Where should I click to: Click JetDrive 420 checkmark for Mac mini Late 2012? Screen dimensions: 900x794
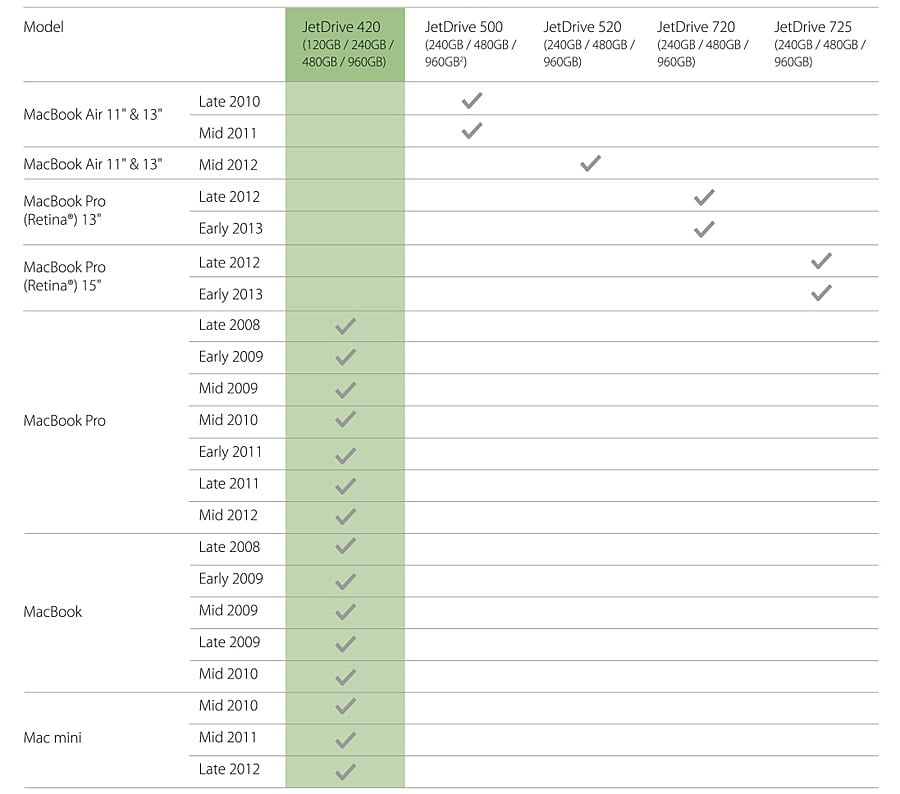pyautogui.click(x=345, y=772)
